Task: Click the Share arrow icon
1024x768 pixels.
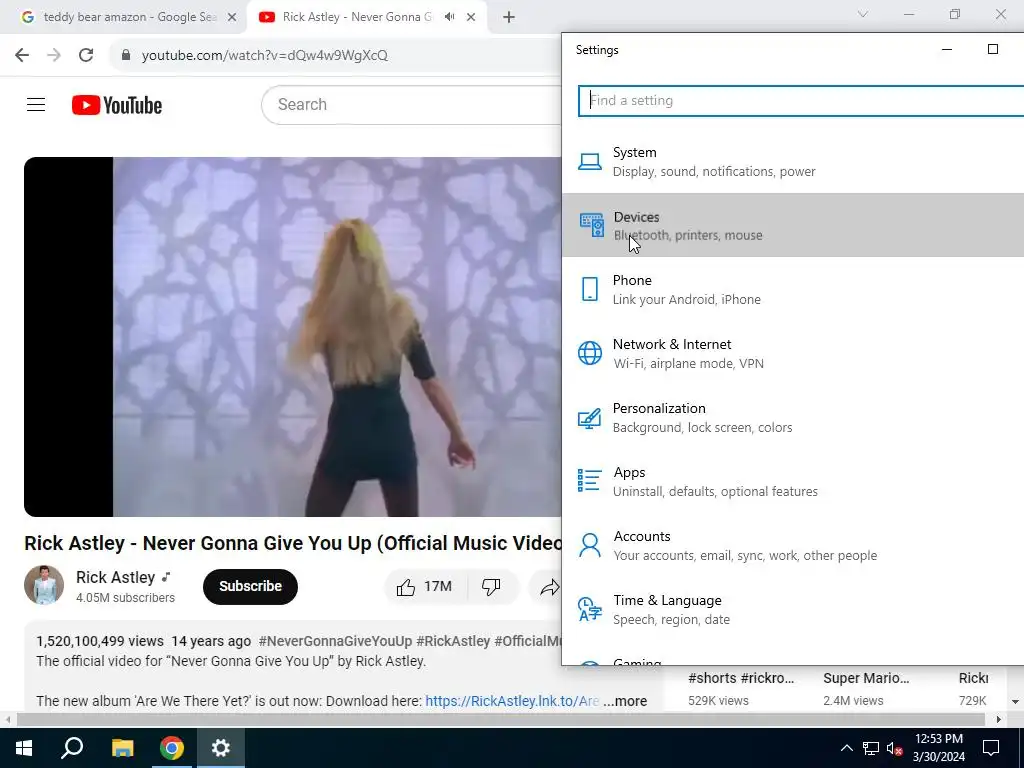Action: 550,586
